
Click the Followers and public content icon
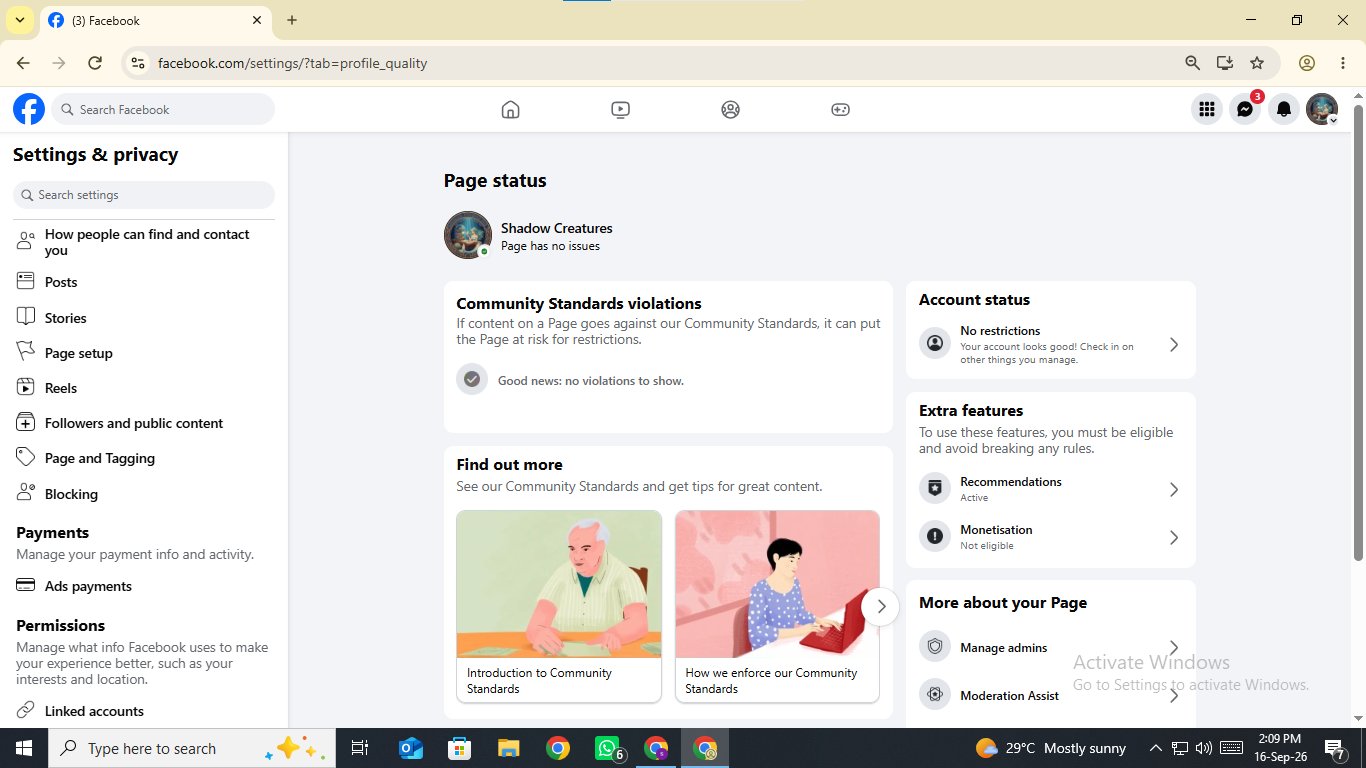(26, 423)
